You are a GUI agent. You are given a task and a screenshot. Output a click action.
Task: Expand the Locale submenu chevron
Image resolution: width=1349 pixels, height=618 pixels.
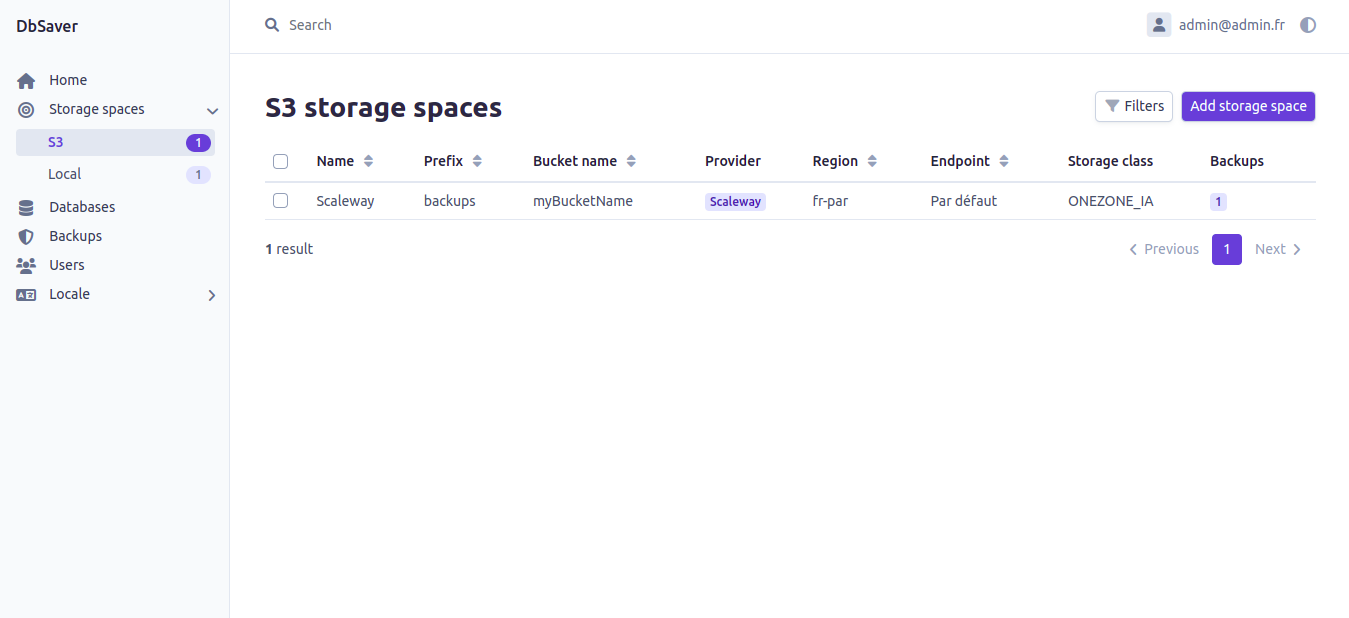[x=212, y=295]
